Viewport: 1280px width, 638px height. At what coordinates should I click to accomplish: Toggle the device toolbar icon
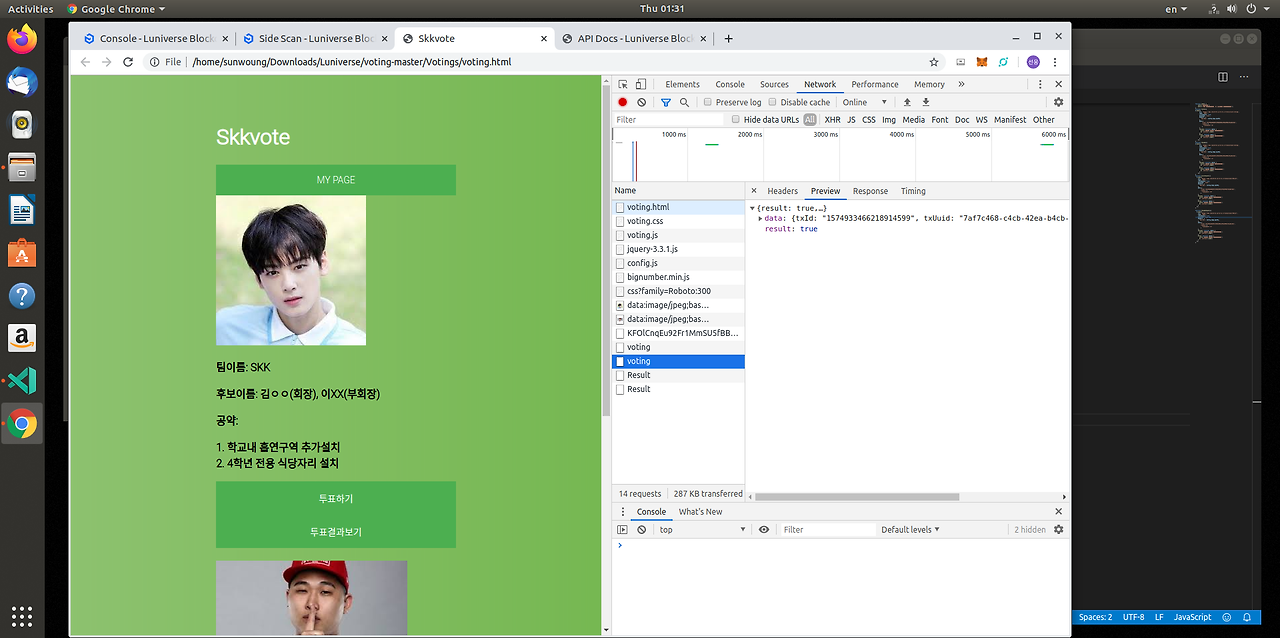pos(641,85)
